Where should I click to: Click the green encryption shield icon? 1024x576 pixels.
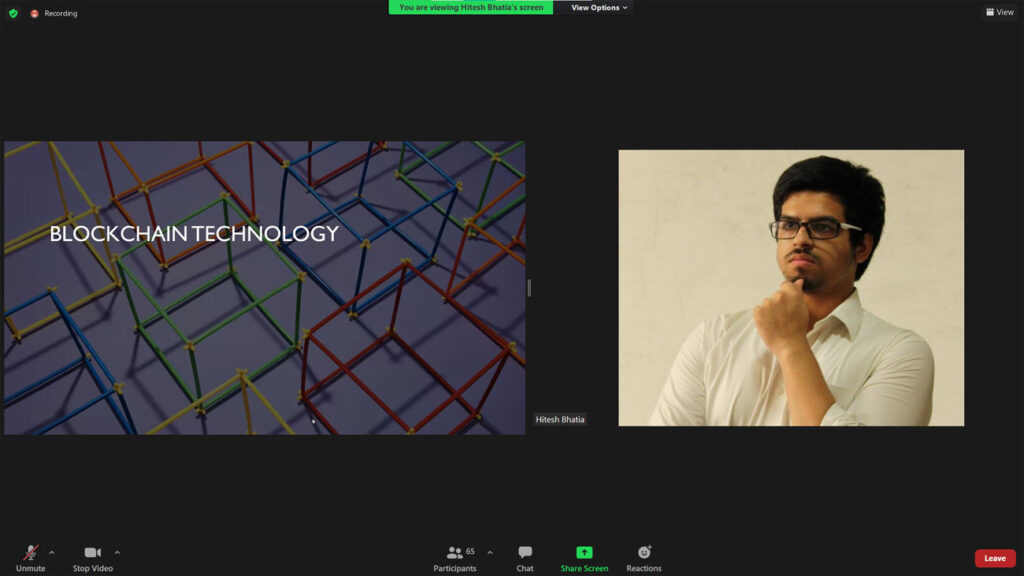pyautogui.click(x=13, y=13)
